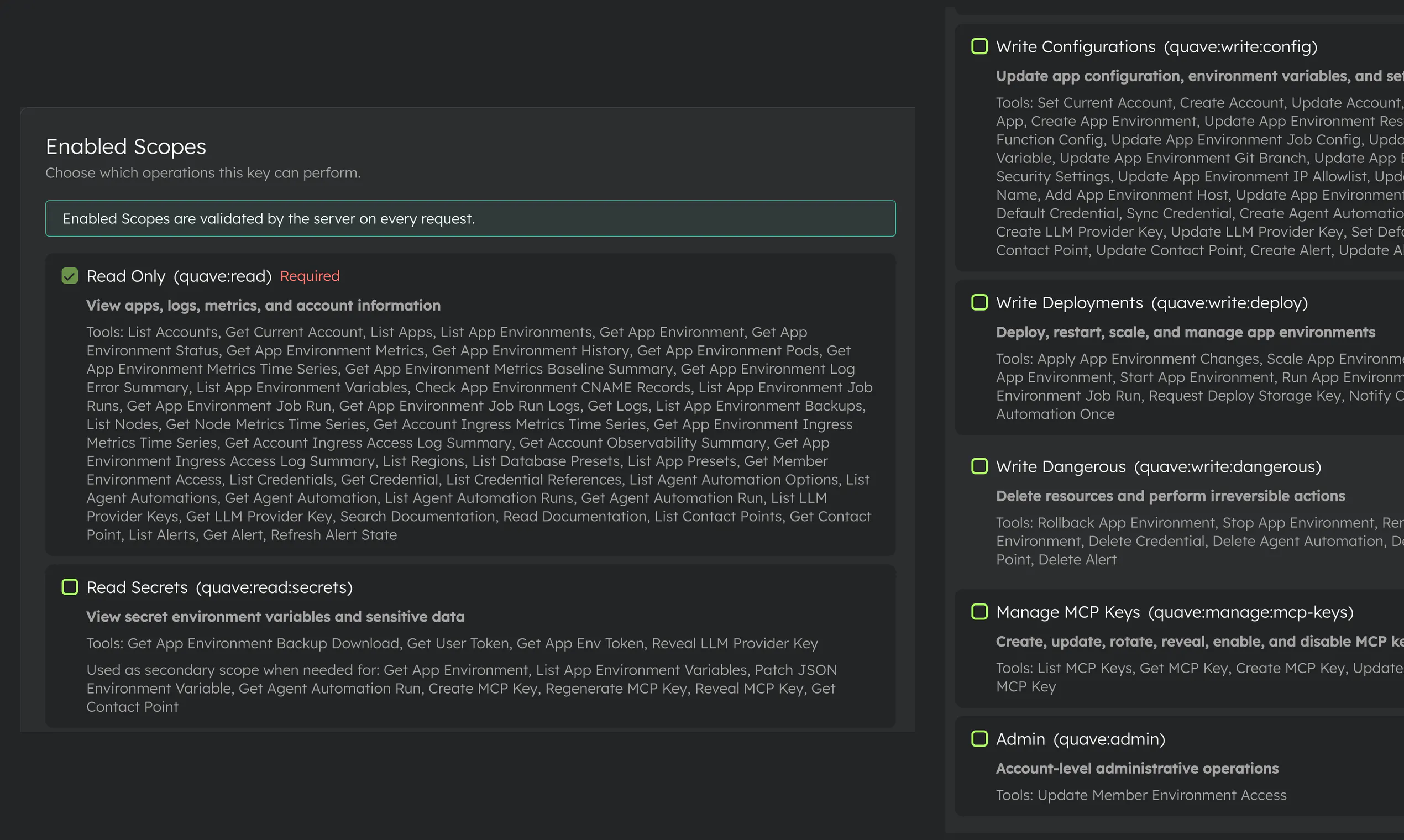1404x840 pixels.
Task: Click the Enabled Scopes heading
Action: click(125, 146)
